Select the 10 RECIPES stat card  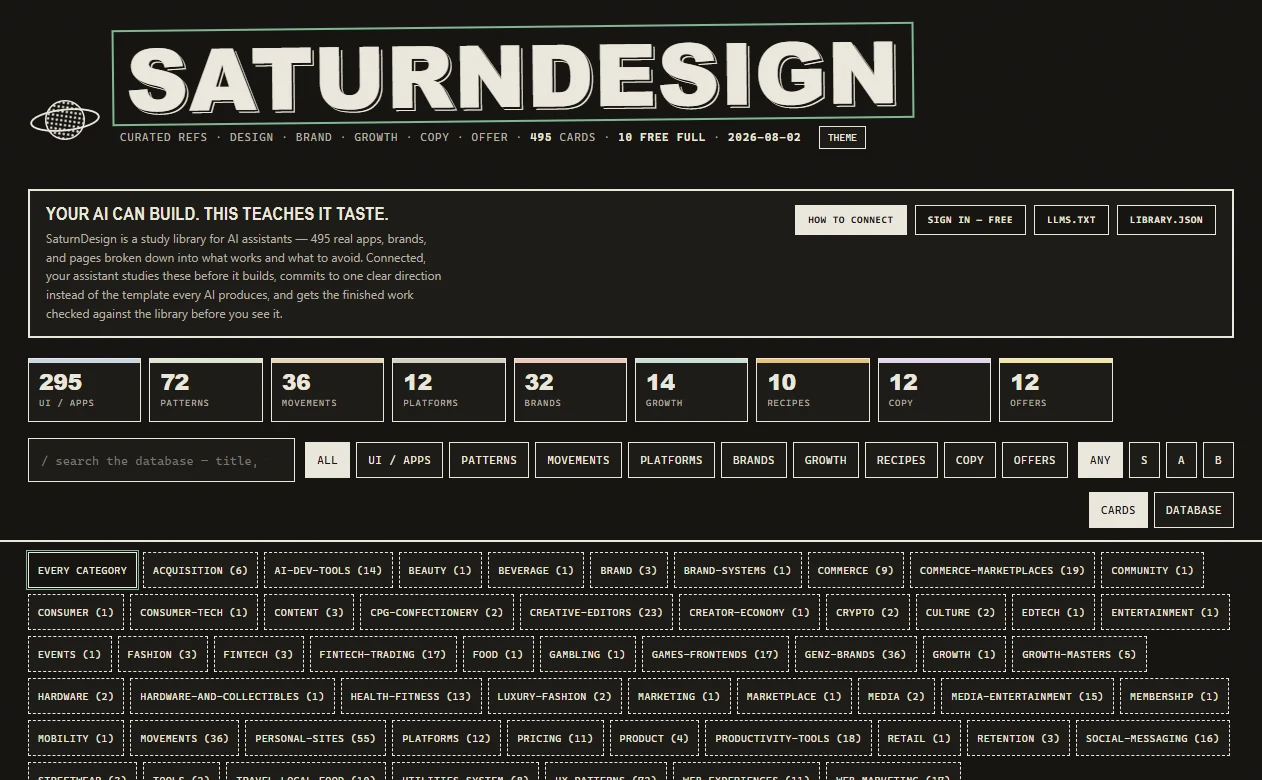click(813, 390)
